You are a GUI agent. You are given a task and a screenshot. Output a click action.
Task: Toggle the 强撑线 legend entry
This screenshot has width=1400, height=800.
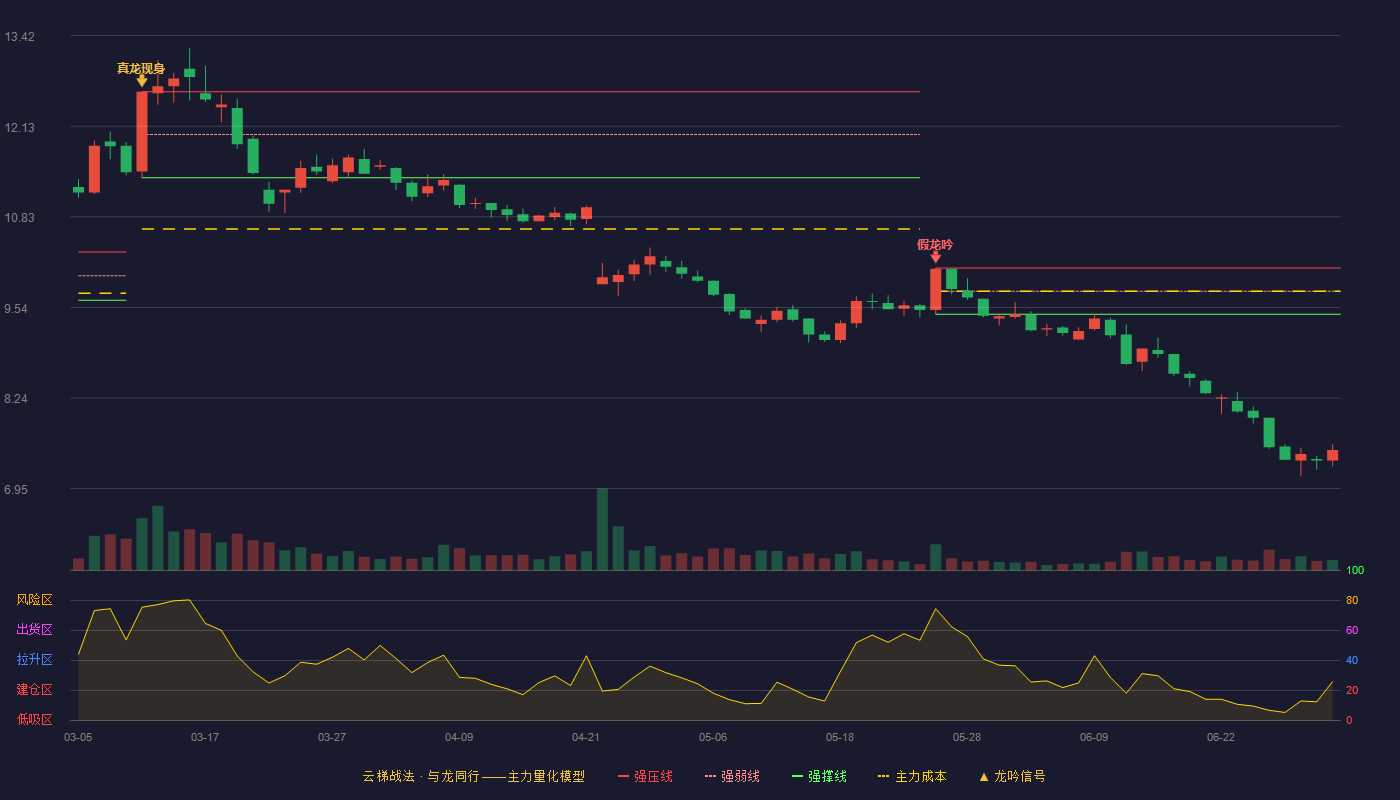click(819, 776)
